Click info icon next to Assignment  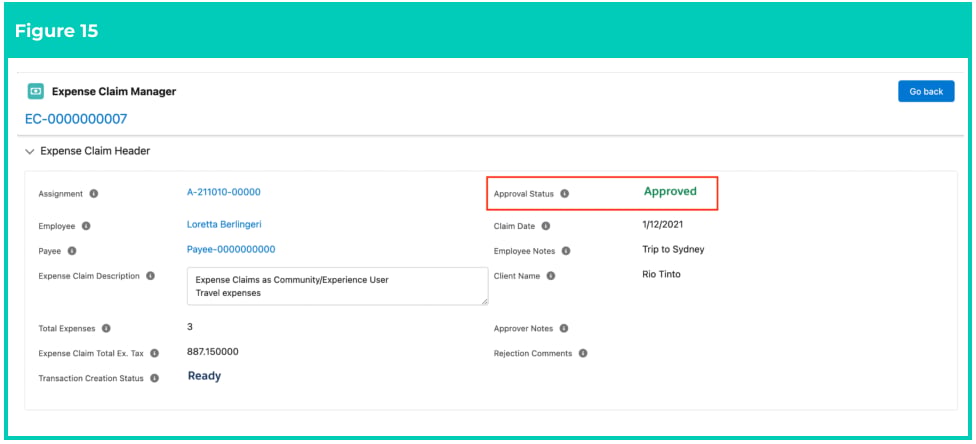[x=93, y=194]
